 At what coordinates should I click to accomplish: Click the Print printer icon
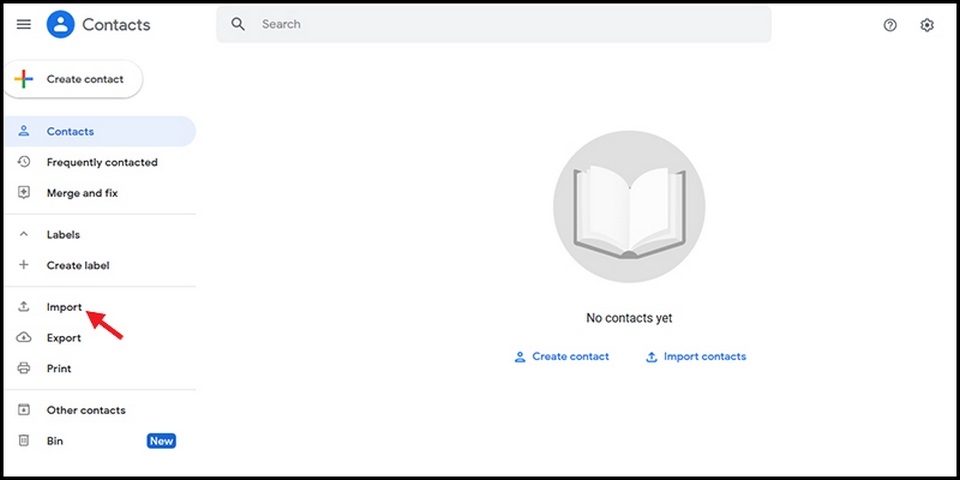pyautogui.click(x=24, y=368)
